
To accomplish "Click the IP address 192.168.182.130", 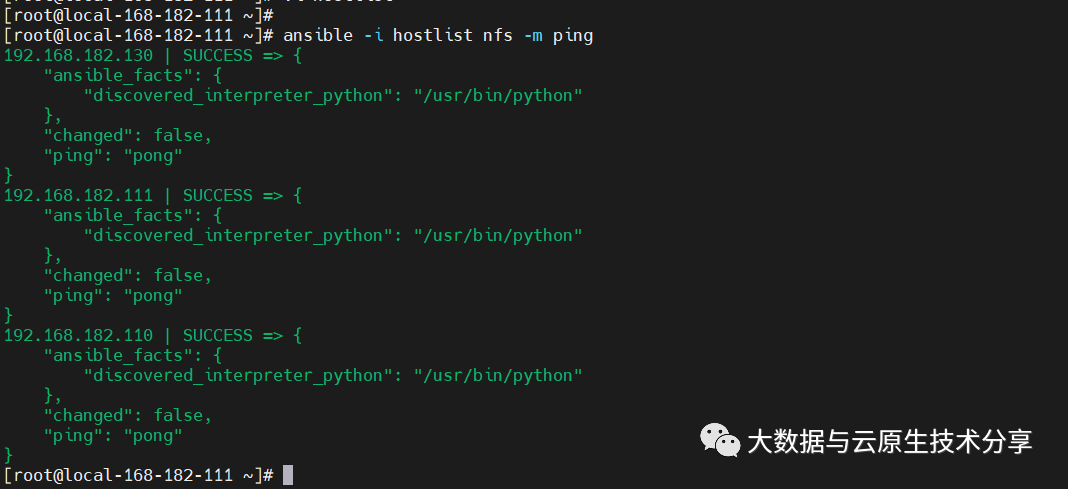I will 78,55.
